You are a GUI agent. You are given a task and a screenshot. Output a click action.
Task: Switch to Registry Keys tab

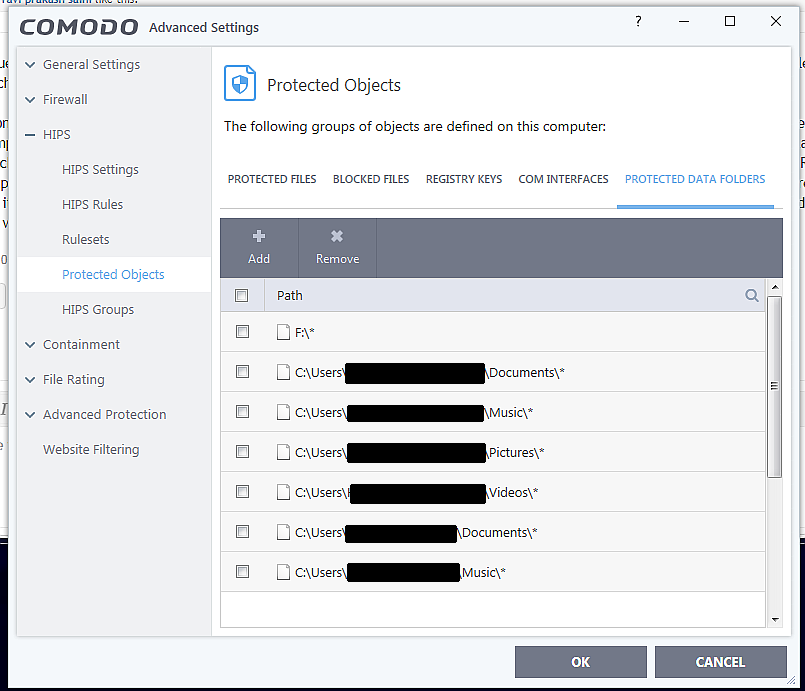click(x=464, y=179)
